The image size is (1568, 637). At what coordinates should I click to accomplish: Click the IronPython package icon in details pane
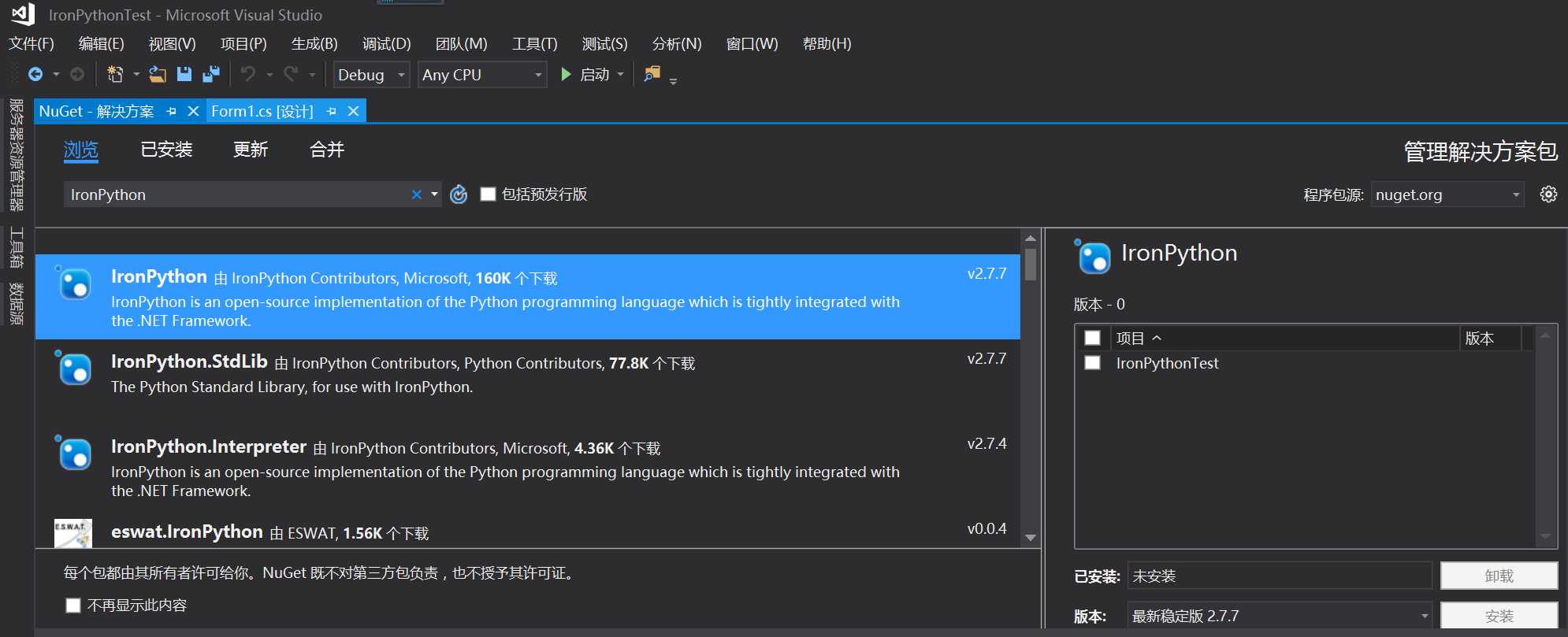(1093, 256)
